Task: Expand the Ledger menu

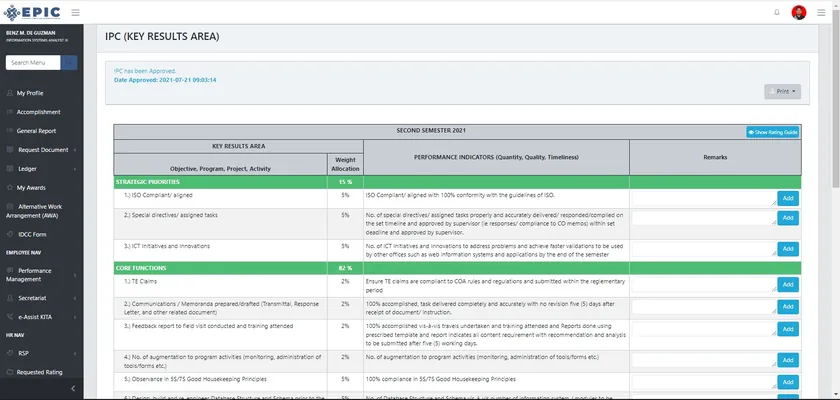Action: [41, 169]
